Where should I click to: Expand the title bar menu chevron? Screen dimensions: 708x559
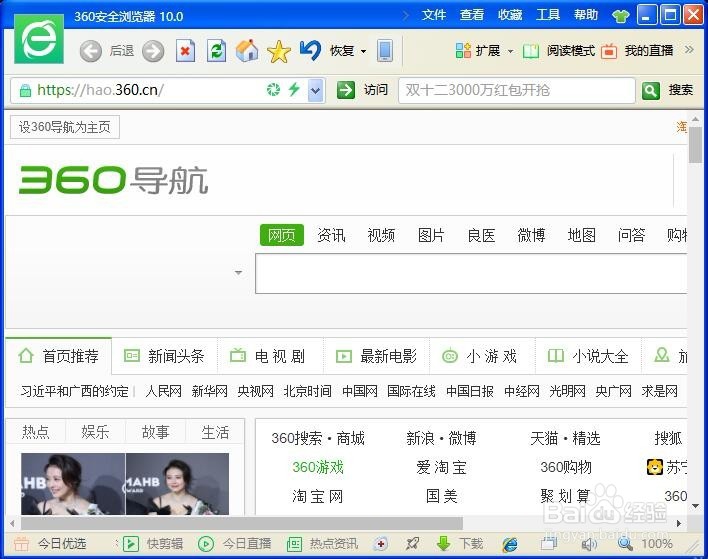coord(405,15)
